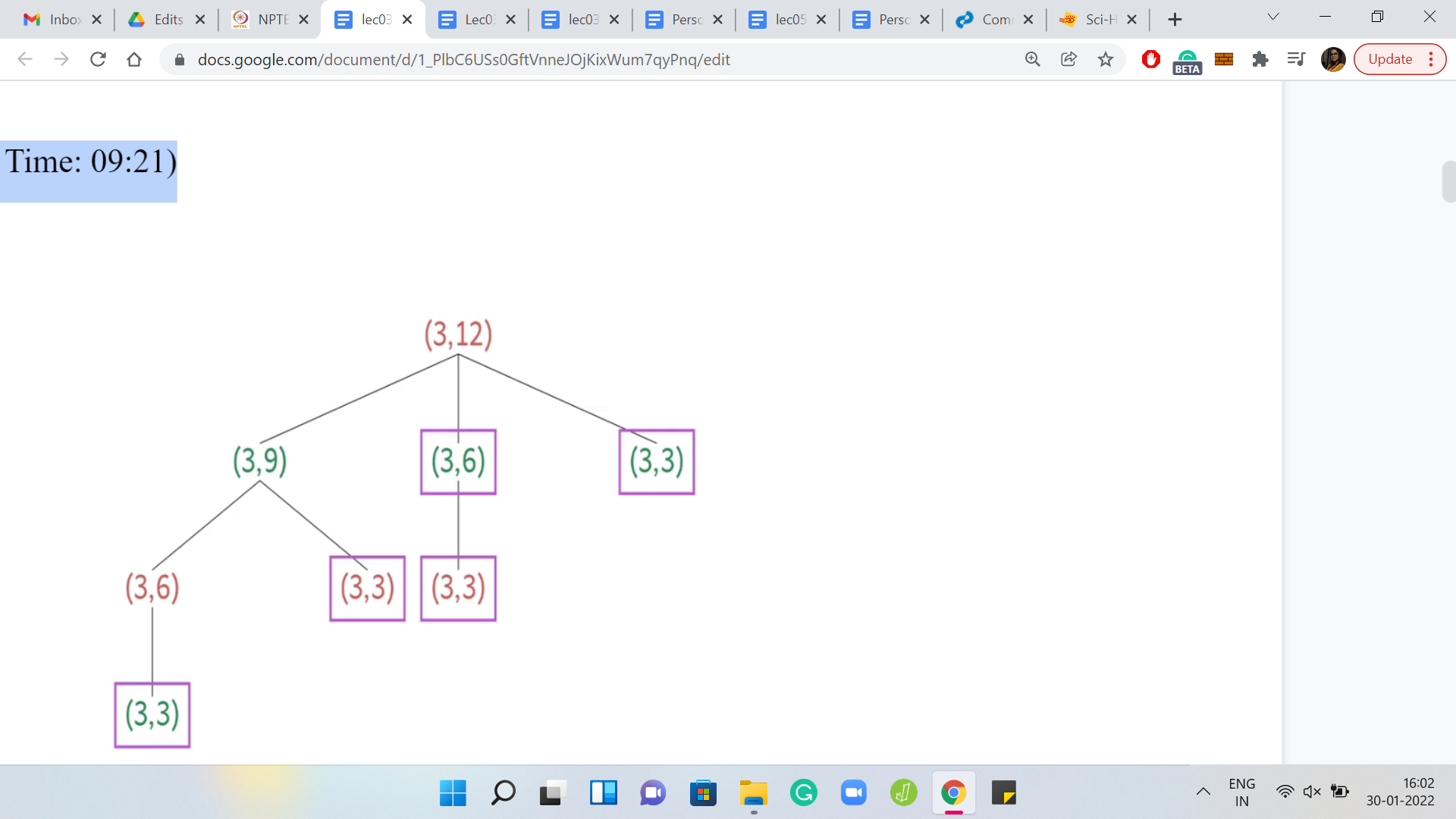Click the Update button
Screen dimensions: 1456x819
point(1390,59)
